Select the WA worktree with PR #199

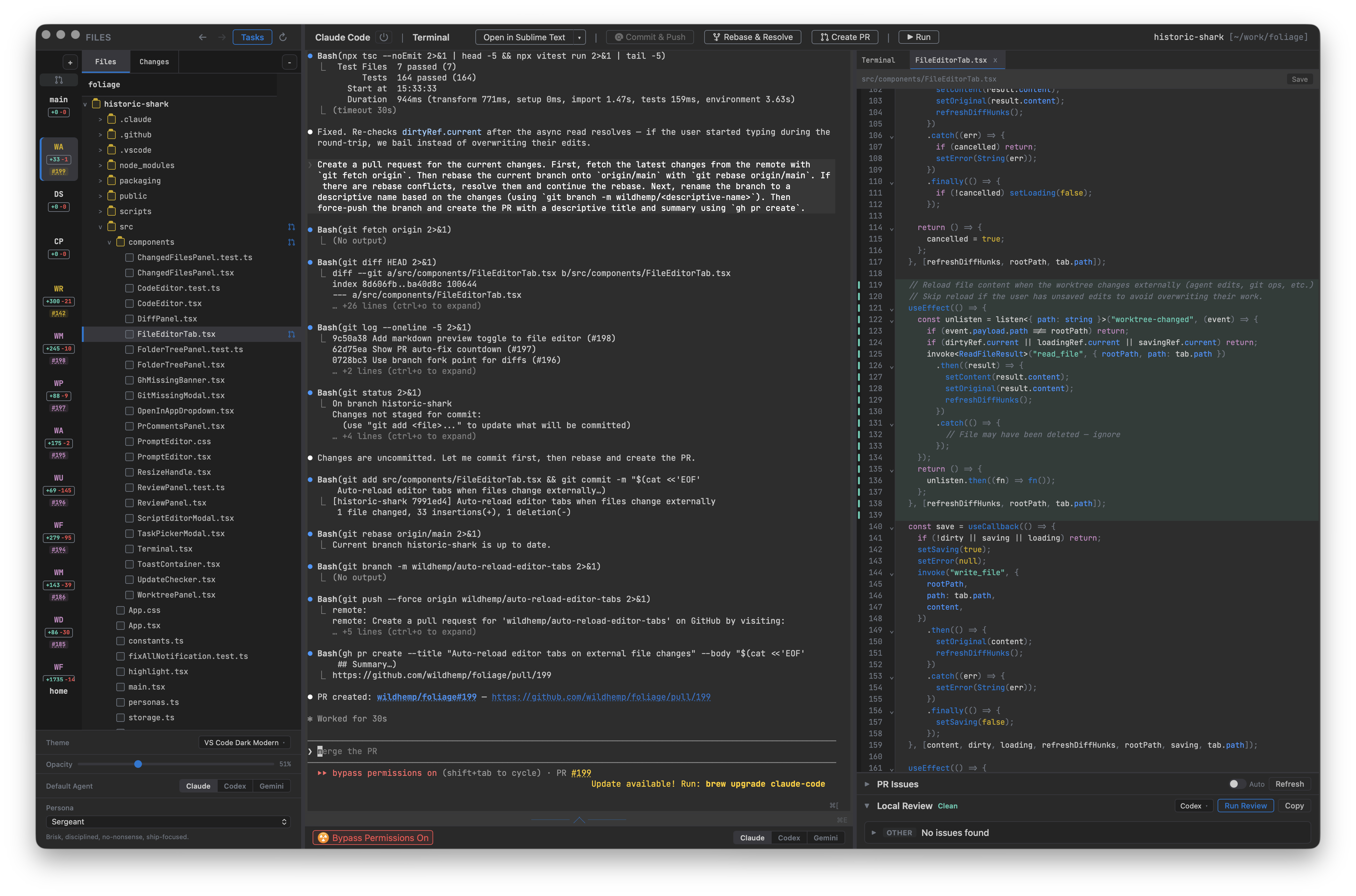58,158
